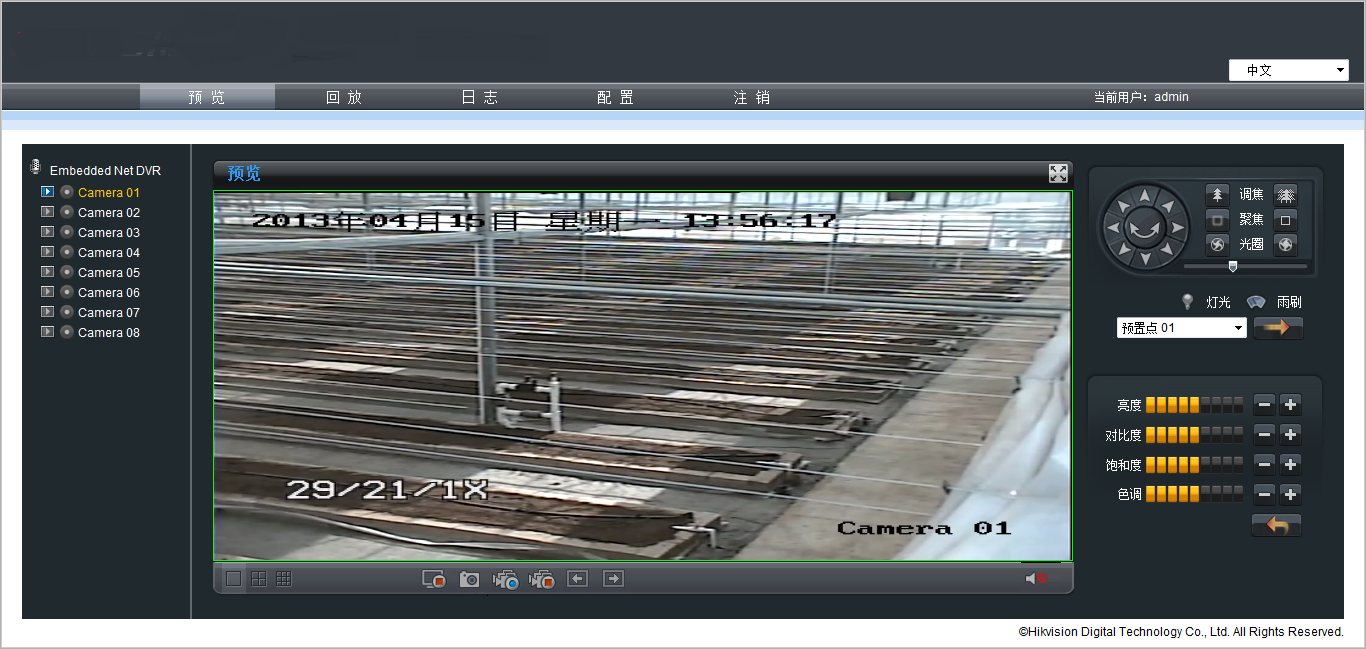The width and height of the screenshot is (1366, 649).
Task: Open the 配置 configuration tab
Action: pos(615,97)
